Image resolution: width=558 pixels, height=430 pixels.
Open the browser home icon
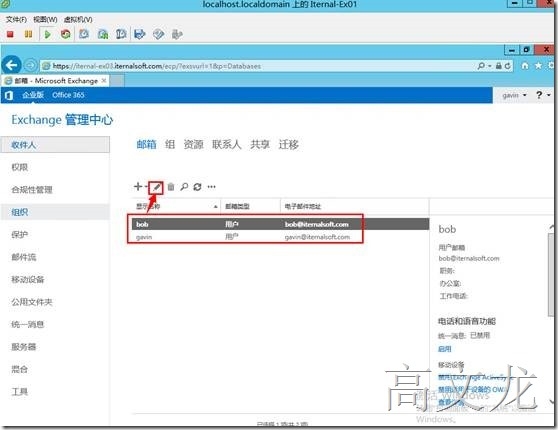click(x=525, y=66)
